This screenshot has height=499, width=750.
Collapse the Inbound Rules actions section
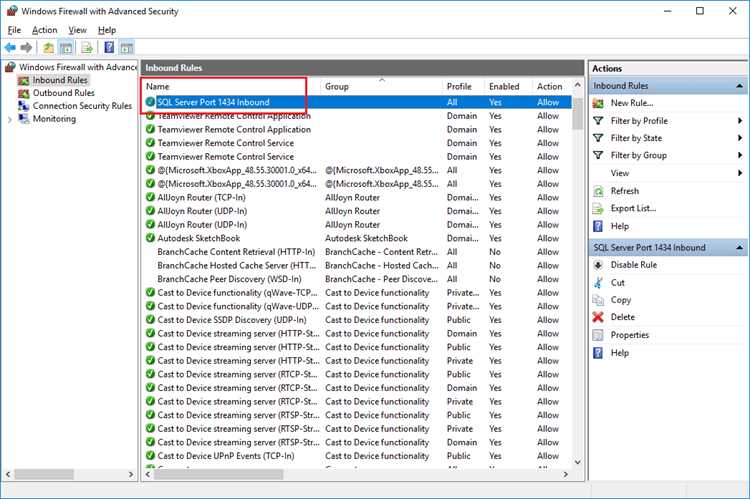tap(739, 86)
